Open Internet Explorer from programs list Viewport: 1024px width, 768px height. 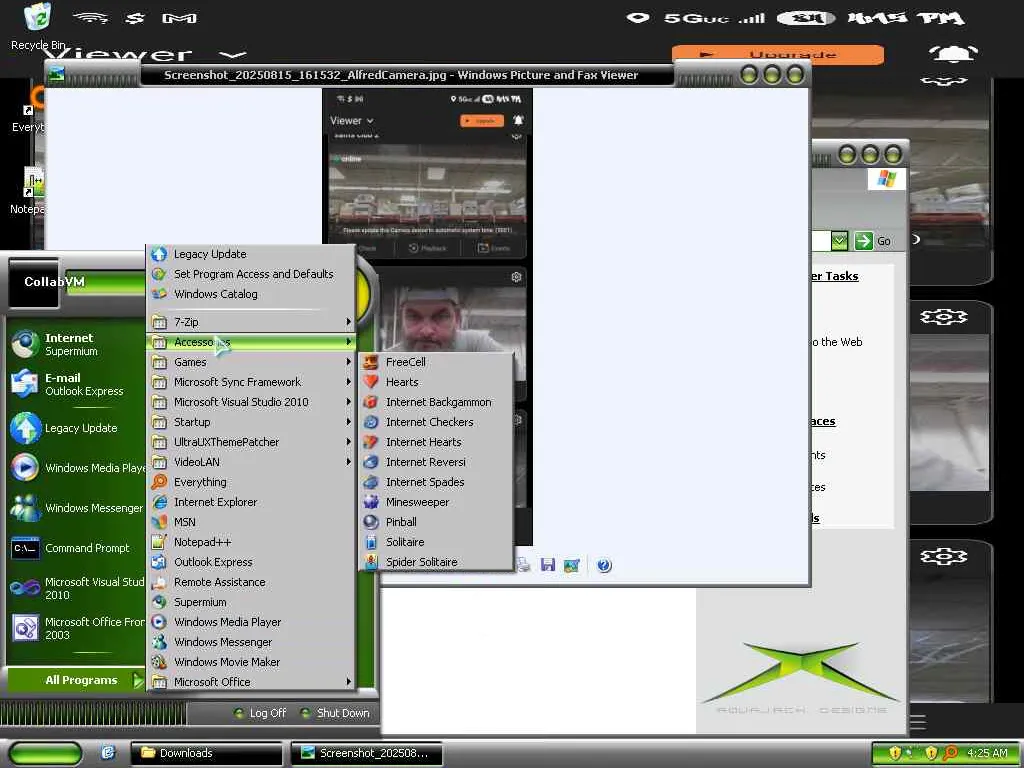[252, 502]
